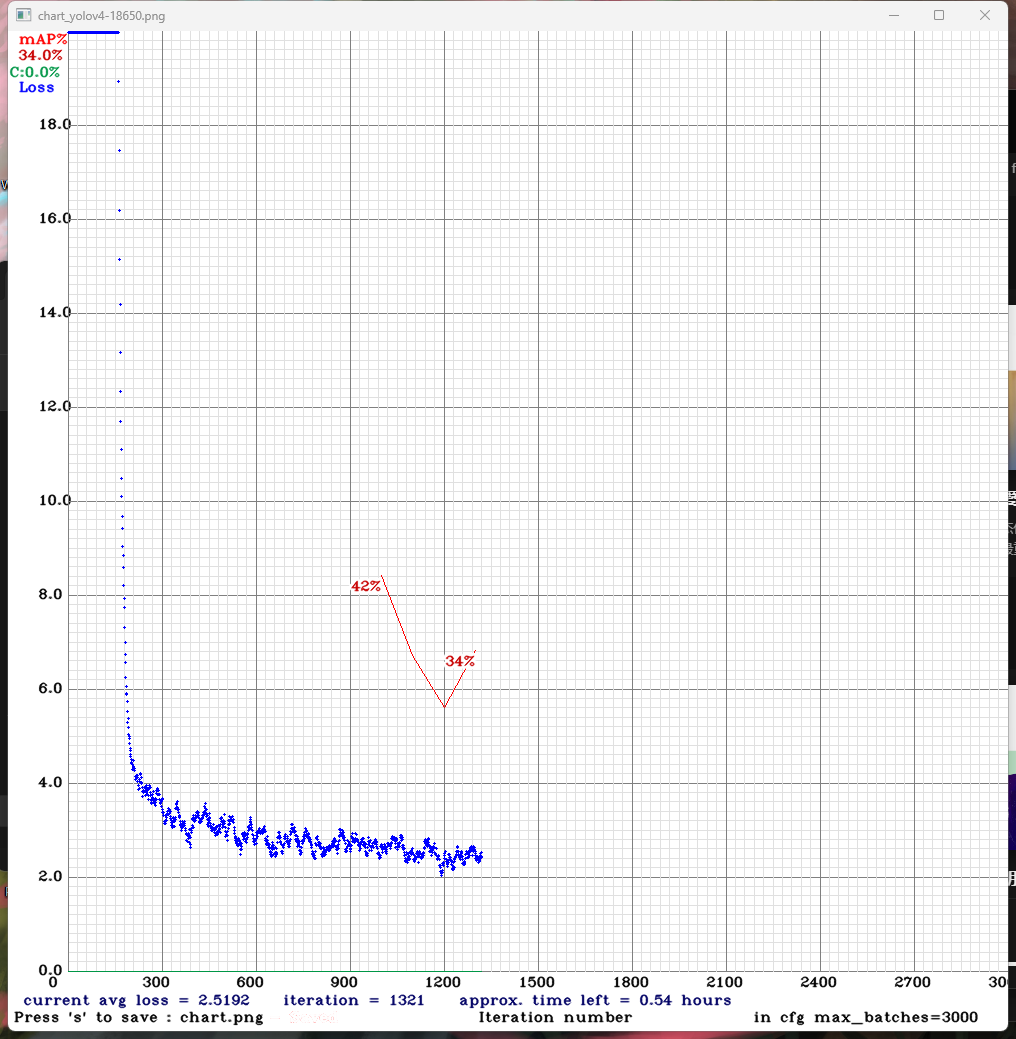Click the 34% mAP point label
The width and height of the screenshot is (1016, 1039).
(x=459, y=661)
